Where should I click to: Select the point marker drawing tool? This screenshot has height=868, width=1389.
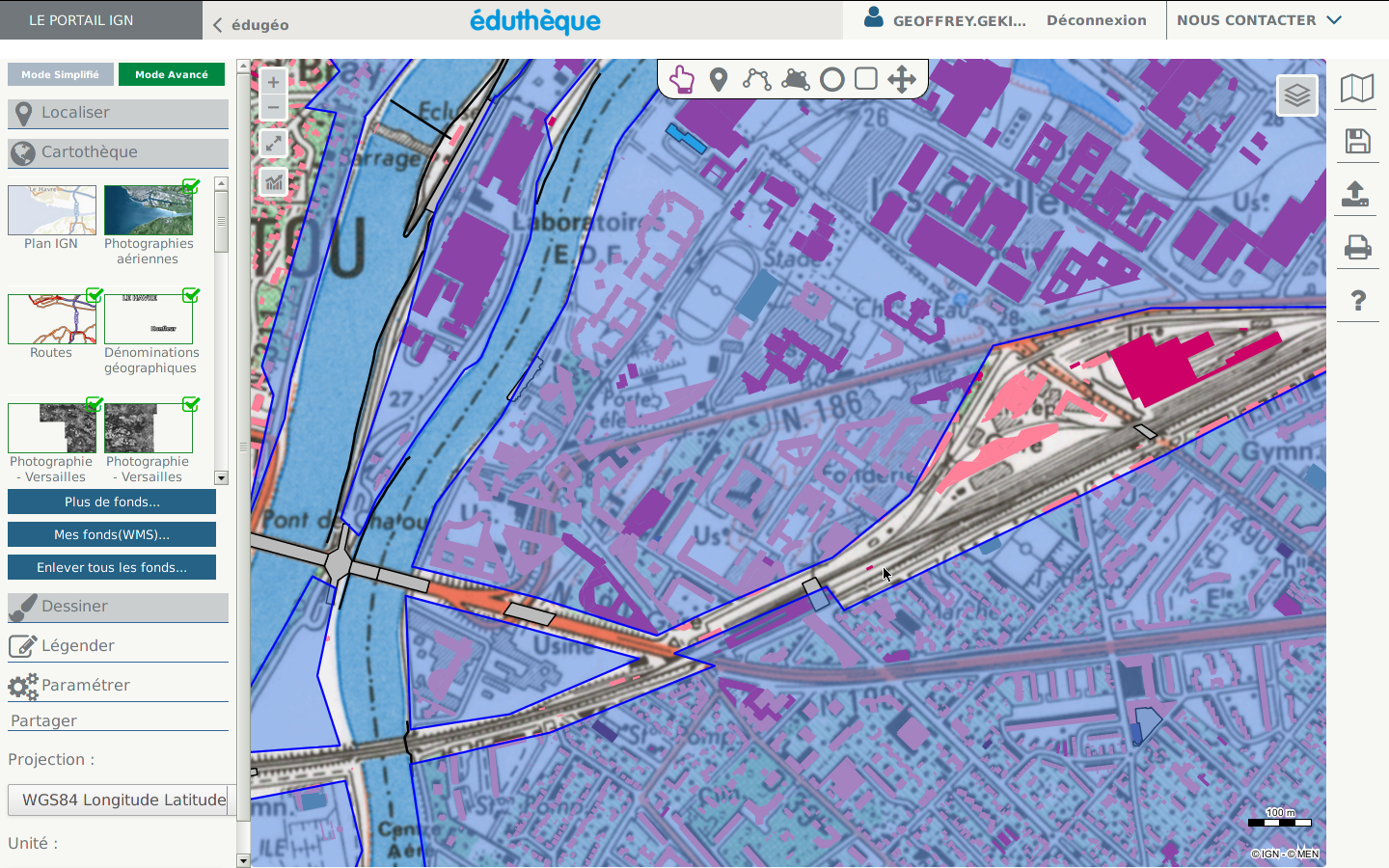pos(719,79)
